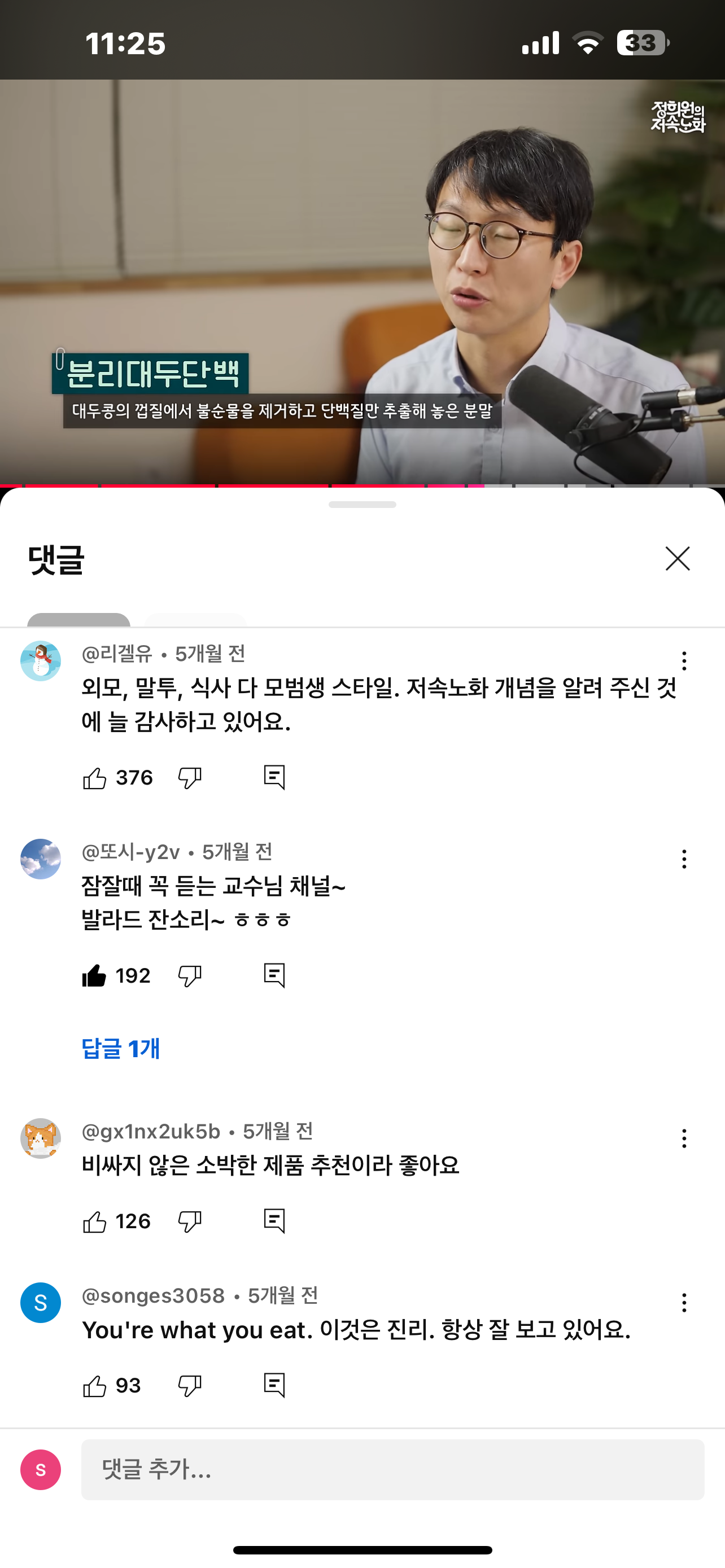Open more options for @songes3058 comment
725x1568 pixels.
click(x=684, y=1303)
